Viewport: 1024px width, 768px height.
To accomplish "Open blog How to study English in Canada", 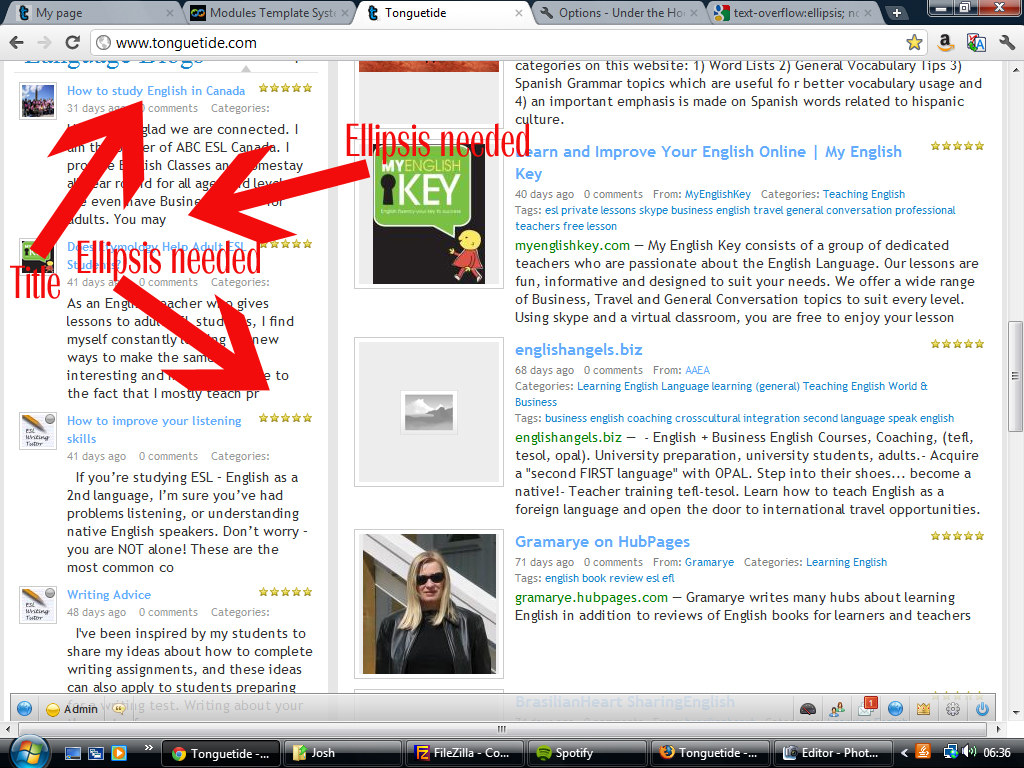I will coord(156,91).
